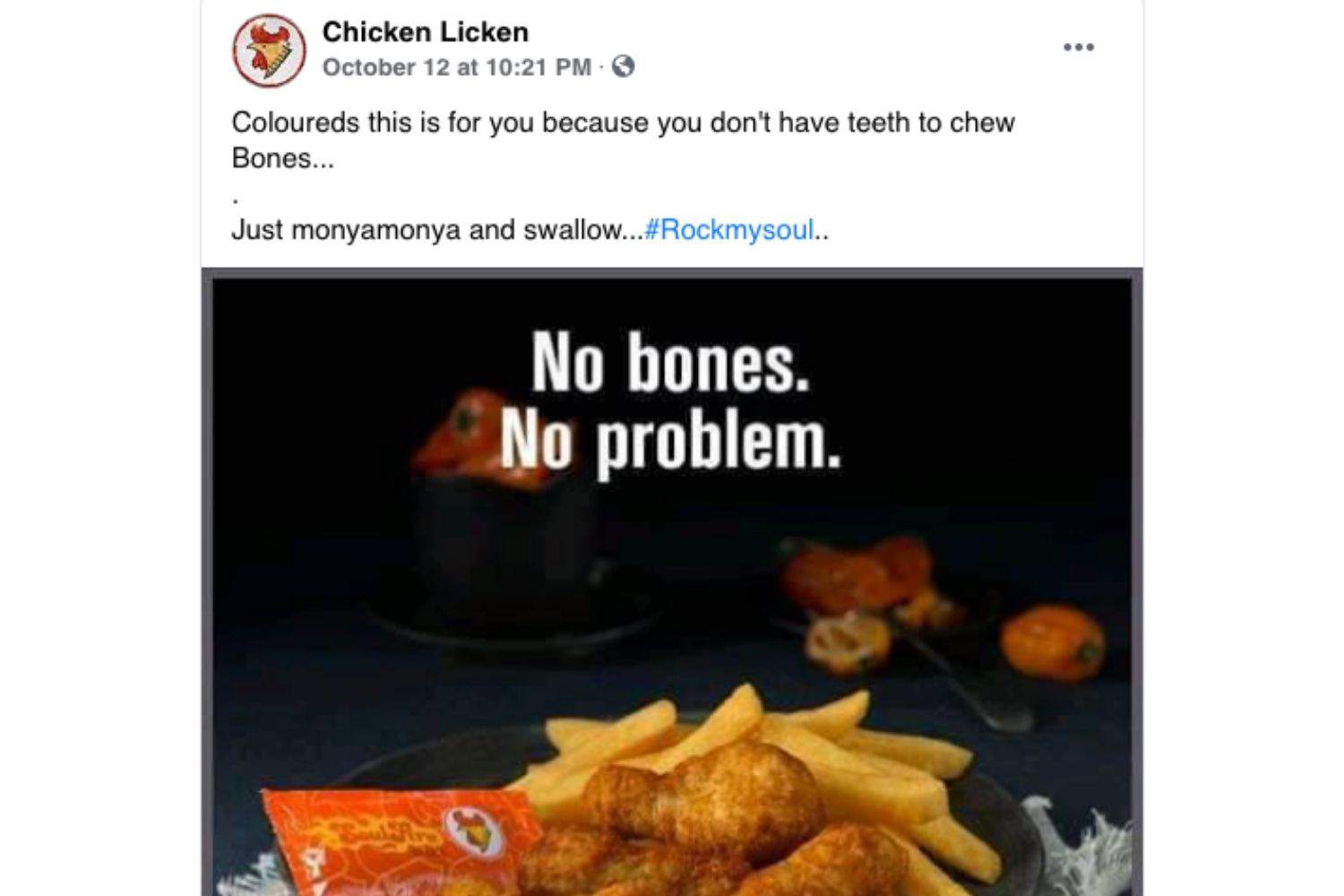Click the 'Bones...' caption line
The height and width of the screenshot is (896, 1344).
(282, 159)
